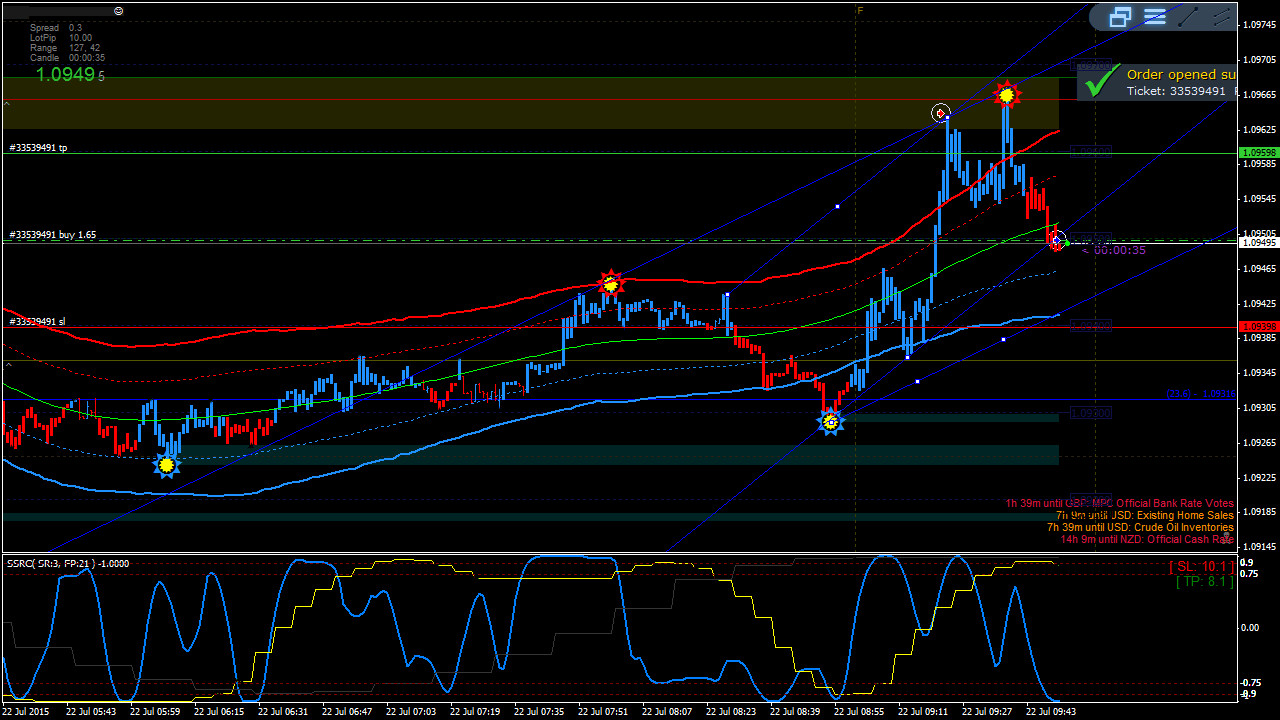This screenshot has width=1280, height=720.
Task: Open the three-line menu icon in top panel
Action: tap(1155, 16)
